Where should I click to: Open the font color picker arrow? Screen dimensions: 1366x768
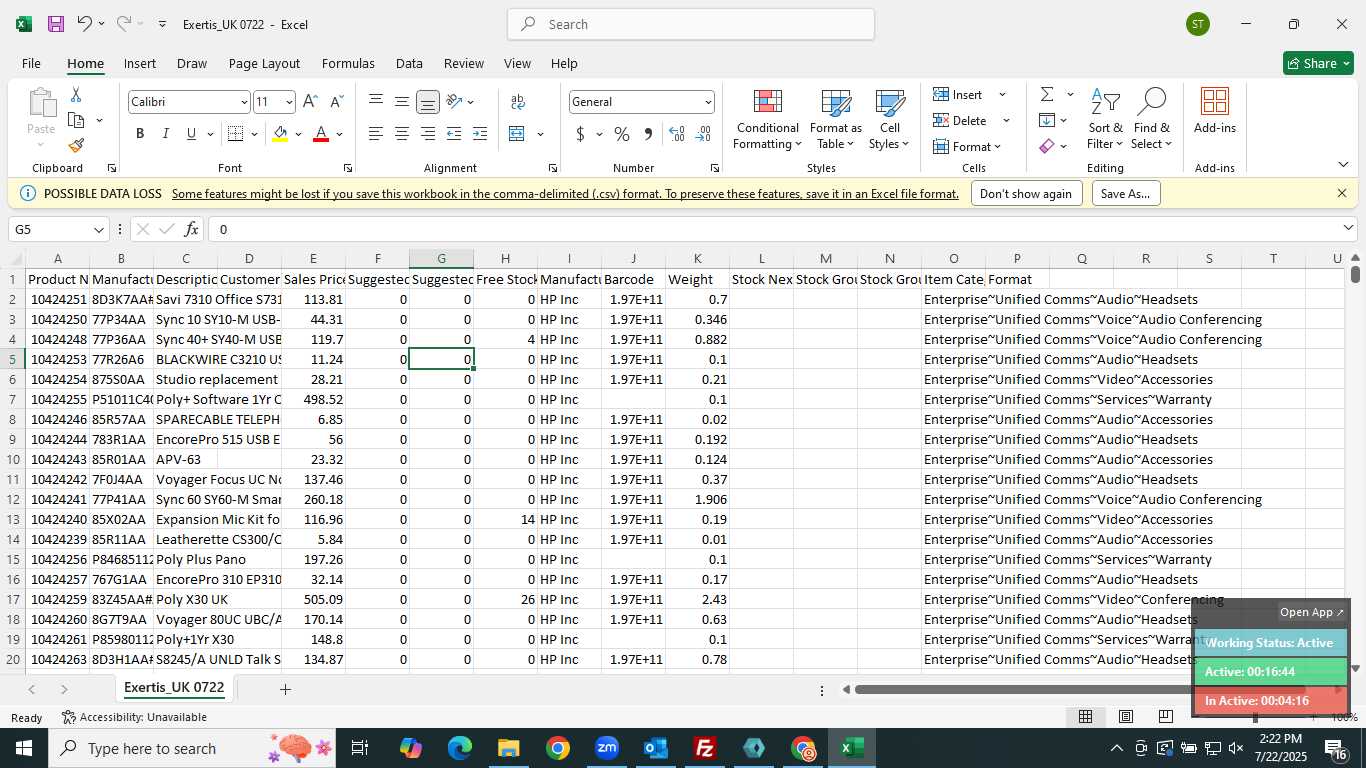339,134
